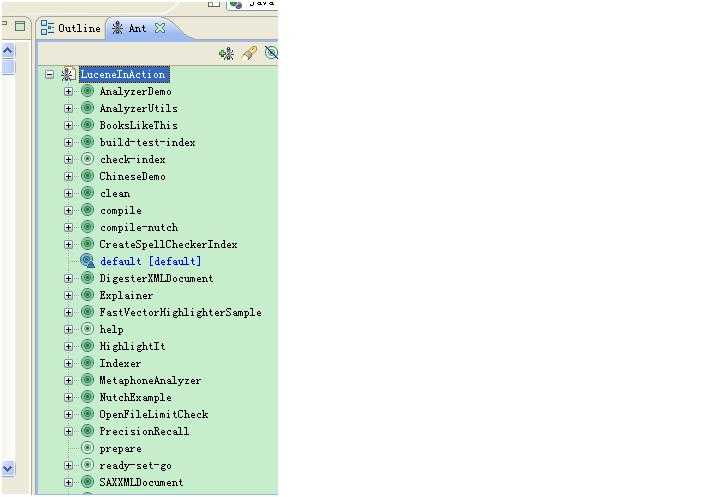Select LuceneInAction root tree item
Image resolution: width=720 pixels, height=497 pixels.
[x=124, y=74]
